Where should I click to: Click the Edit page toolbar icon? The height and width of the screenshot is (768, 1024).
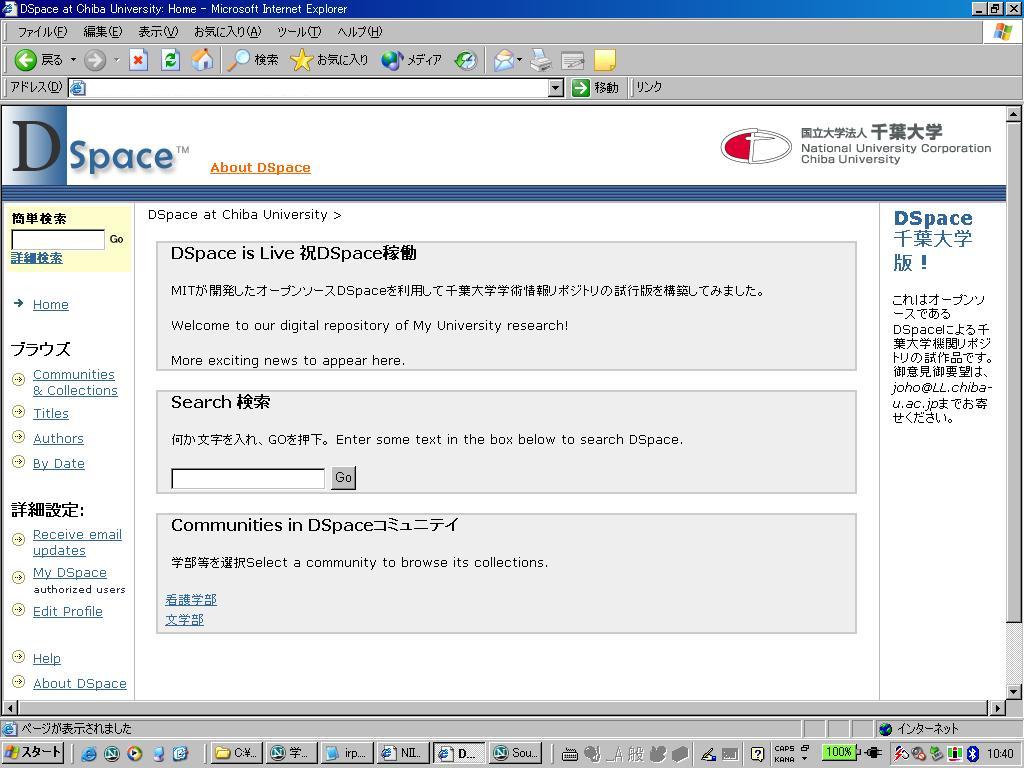573,60
